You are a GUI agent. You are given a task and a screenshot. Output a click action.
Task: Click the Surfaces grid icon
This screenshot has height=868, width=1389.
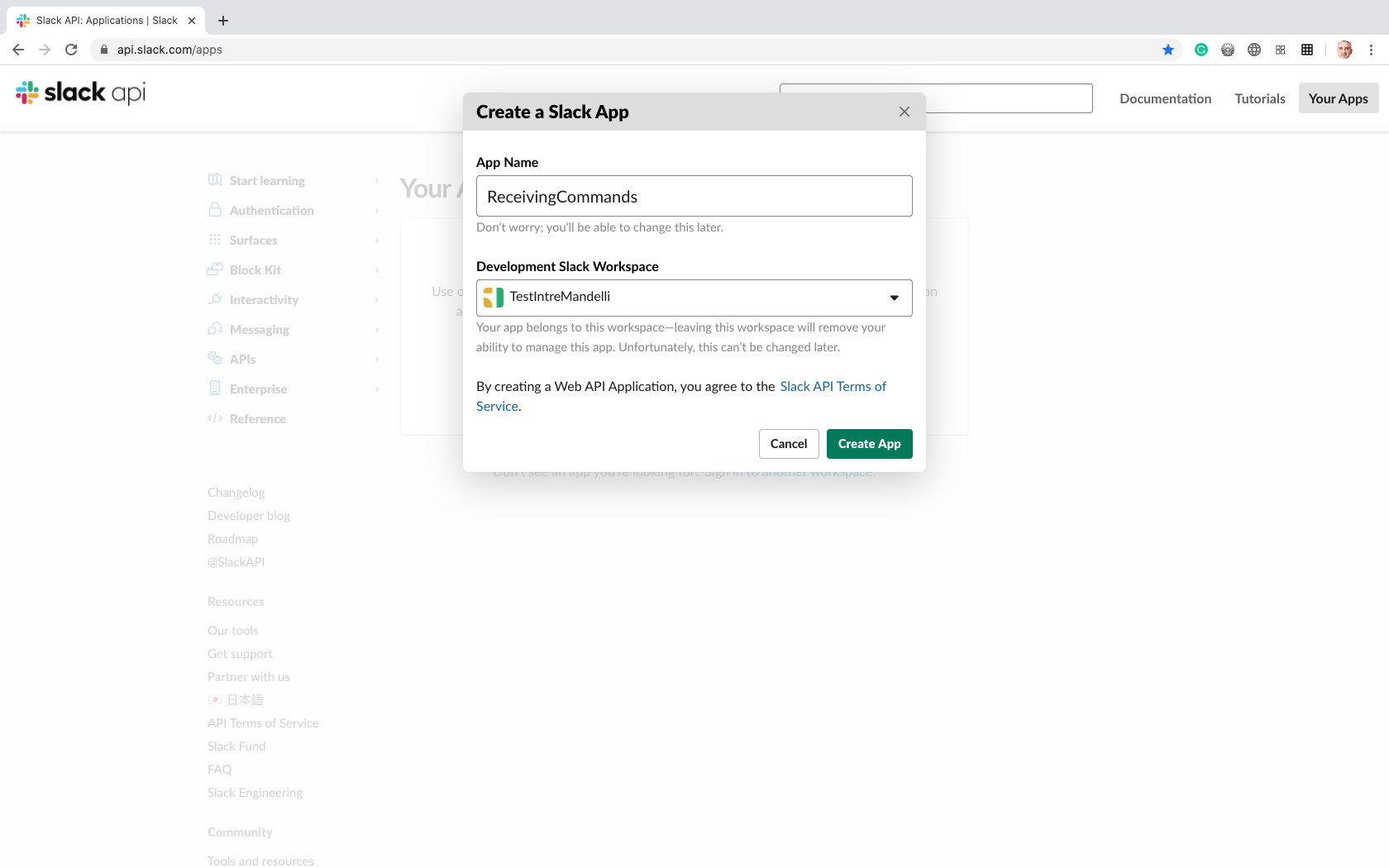[215, 240]
